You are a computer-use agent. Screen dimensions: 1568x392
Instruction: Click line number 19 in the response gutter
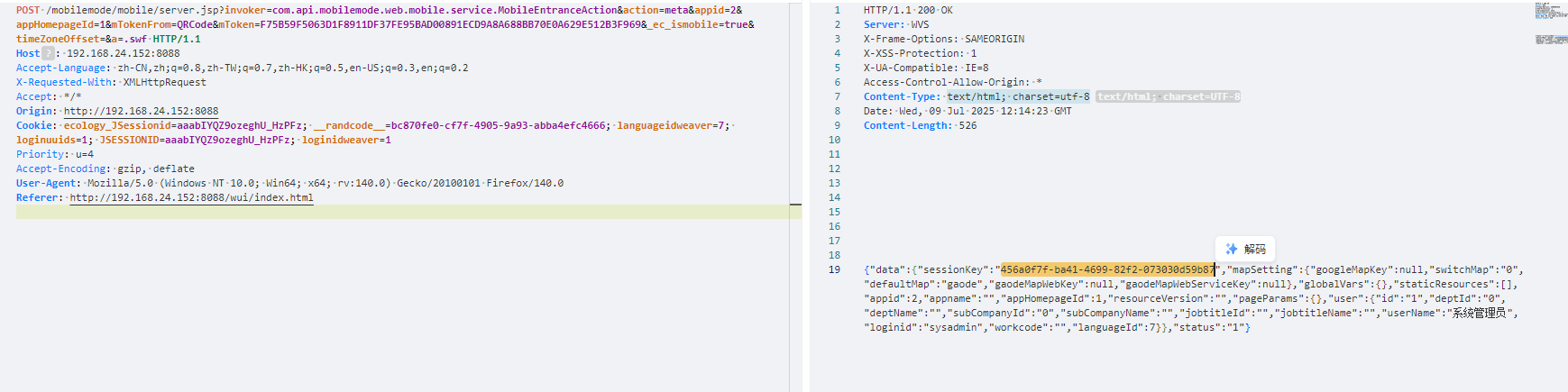coord(834,269)
